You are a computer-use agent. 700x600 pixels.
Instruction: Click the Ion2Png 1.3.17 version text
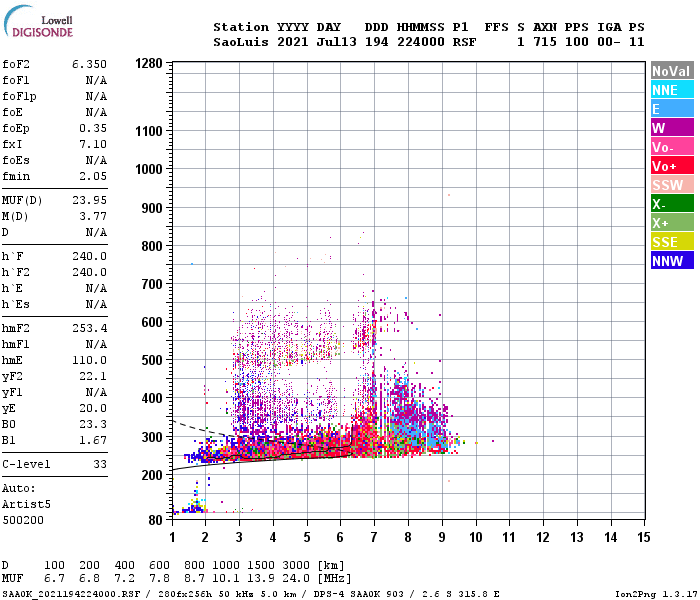tap(656, 594)
